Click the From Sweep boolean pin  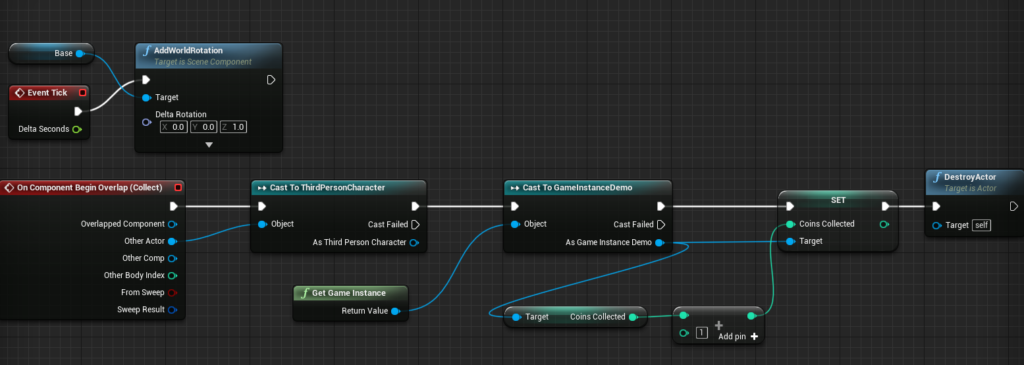pyautogui.click(x=172, y=293)
